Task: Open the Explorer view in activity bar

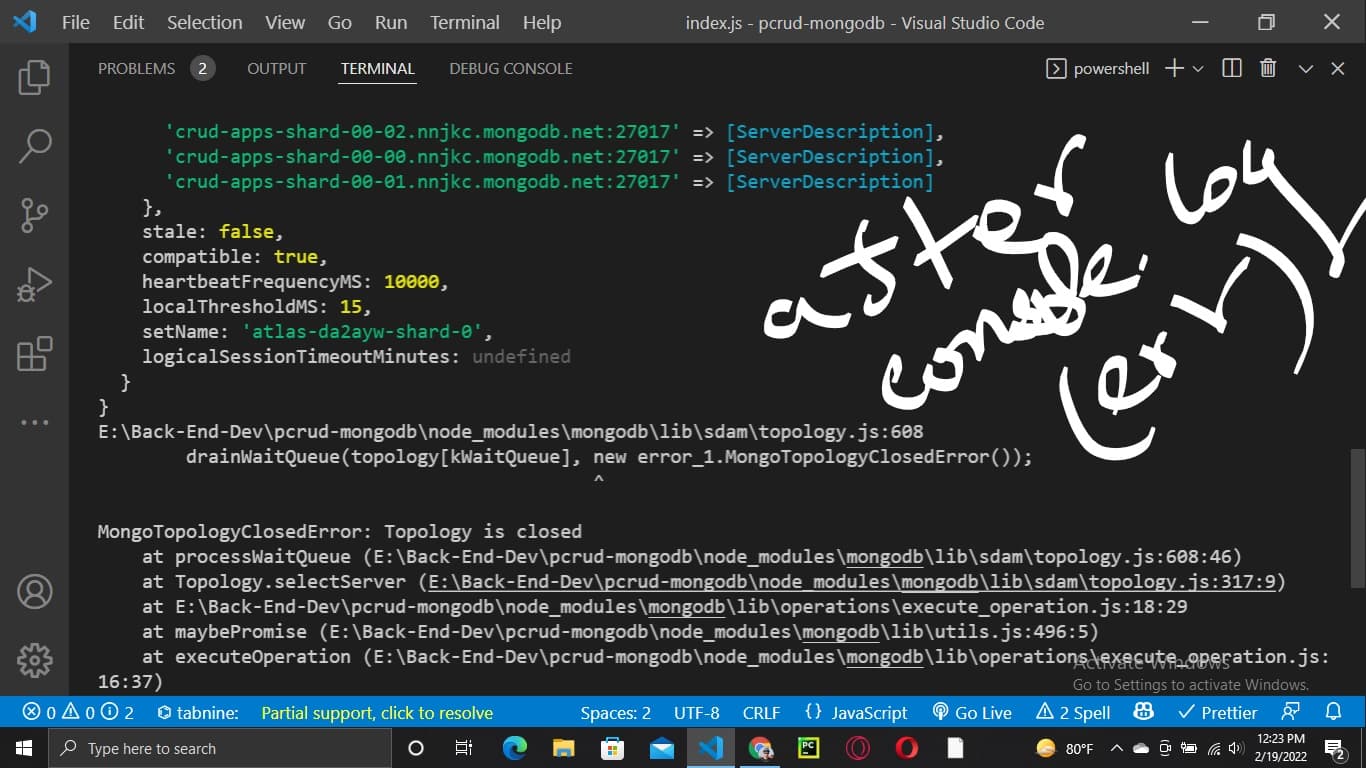Action: [34, 77]
